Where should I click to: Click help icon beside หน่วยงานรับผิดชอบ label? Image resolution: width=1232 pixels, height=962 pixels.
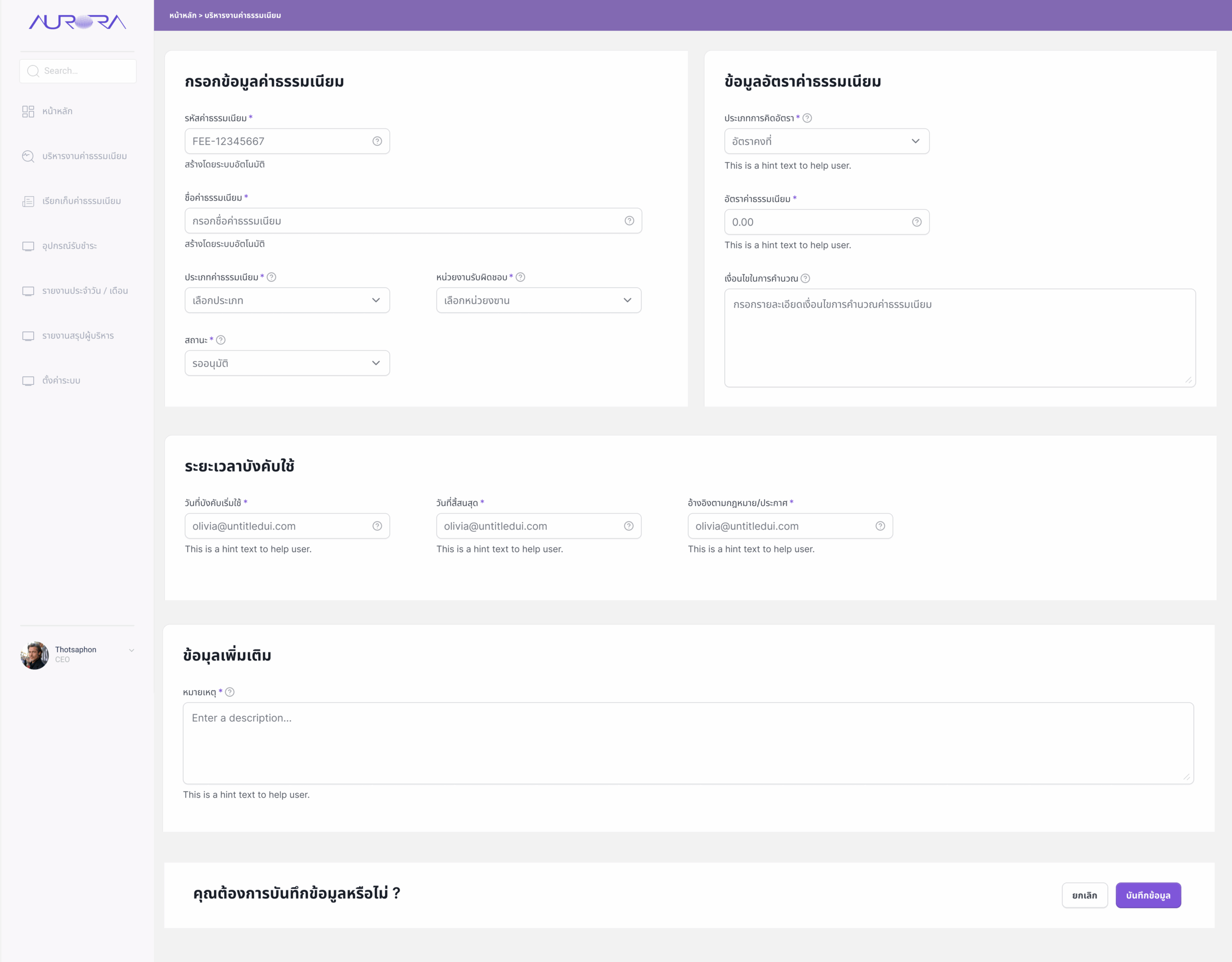point(521,277)
